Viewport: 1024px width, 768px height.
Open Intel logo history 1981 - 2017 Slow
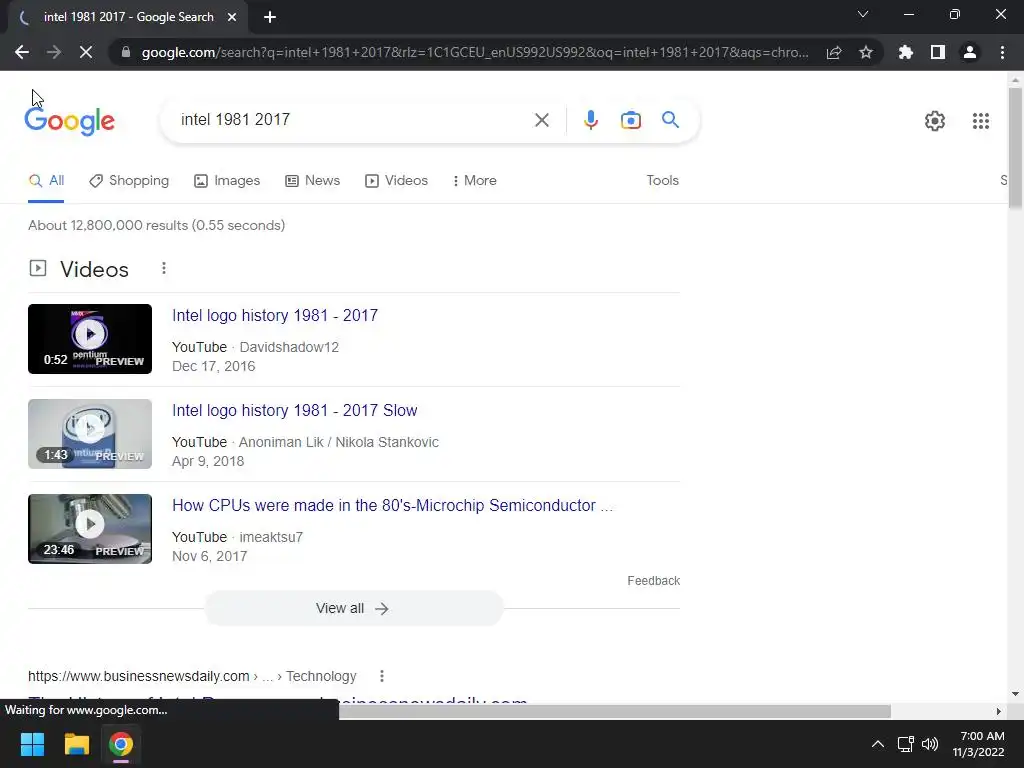point(295,411)
